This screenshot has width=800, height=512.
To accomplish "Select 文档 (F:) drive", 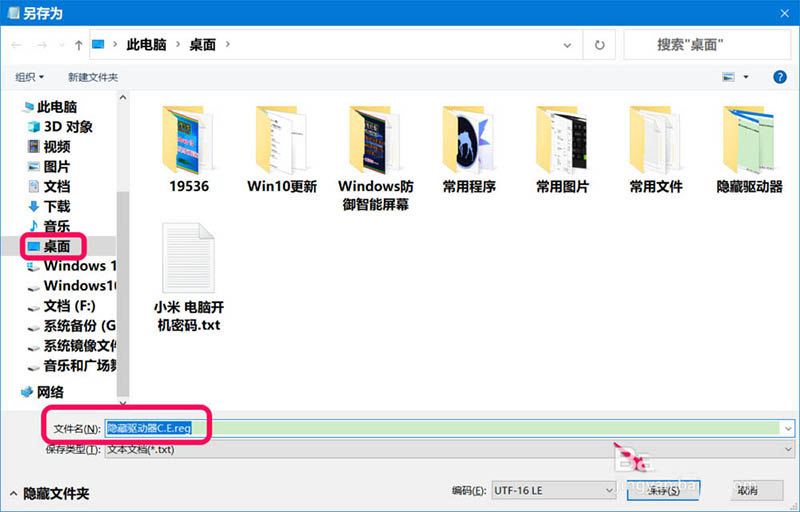I will tap(61, 306).
